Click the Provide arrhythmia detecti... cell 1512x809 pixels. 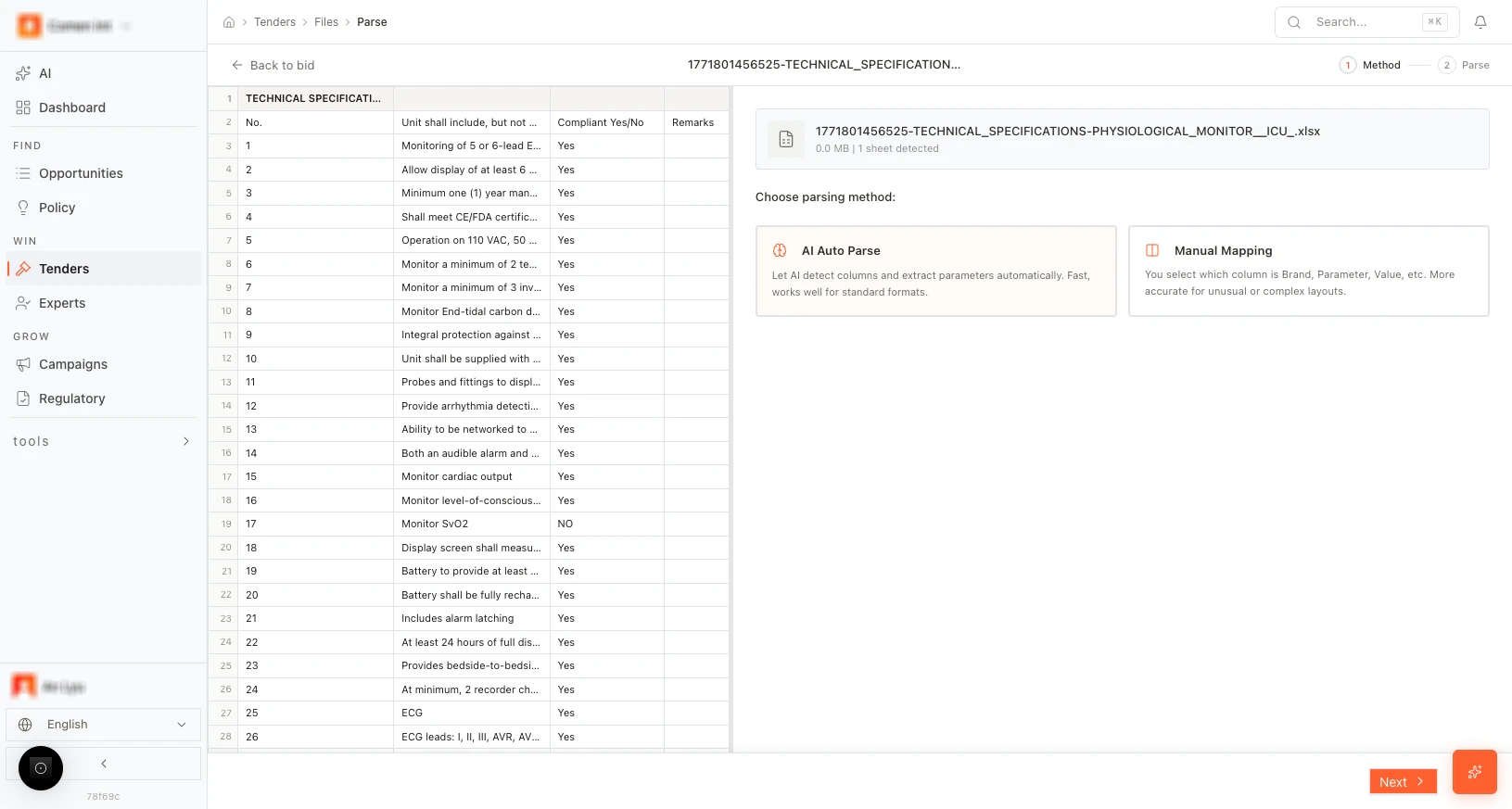472,406
